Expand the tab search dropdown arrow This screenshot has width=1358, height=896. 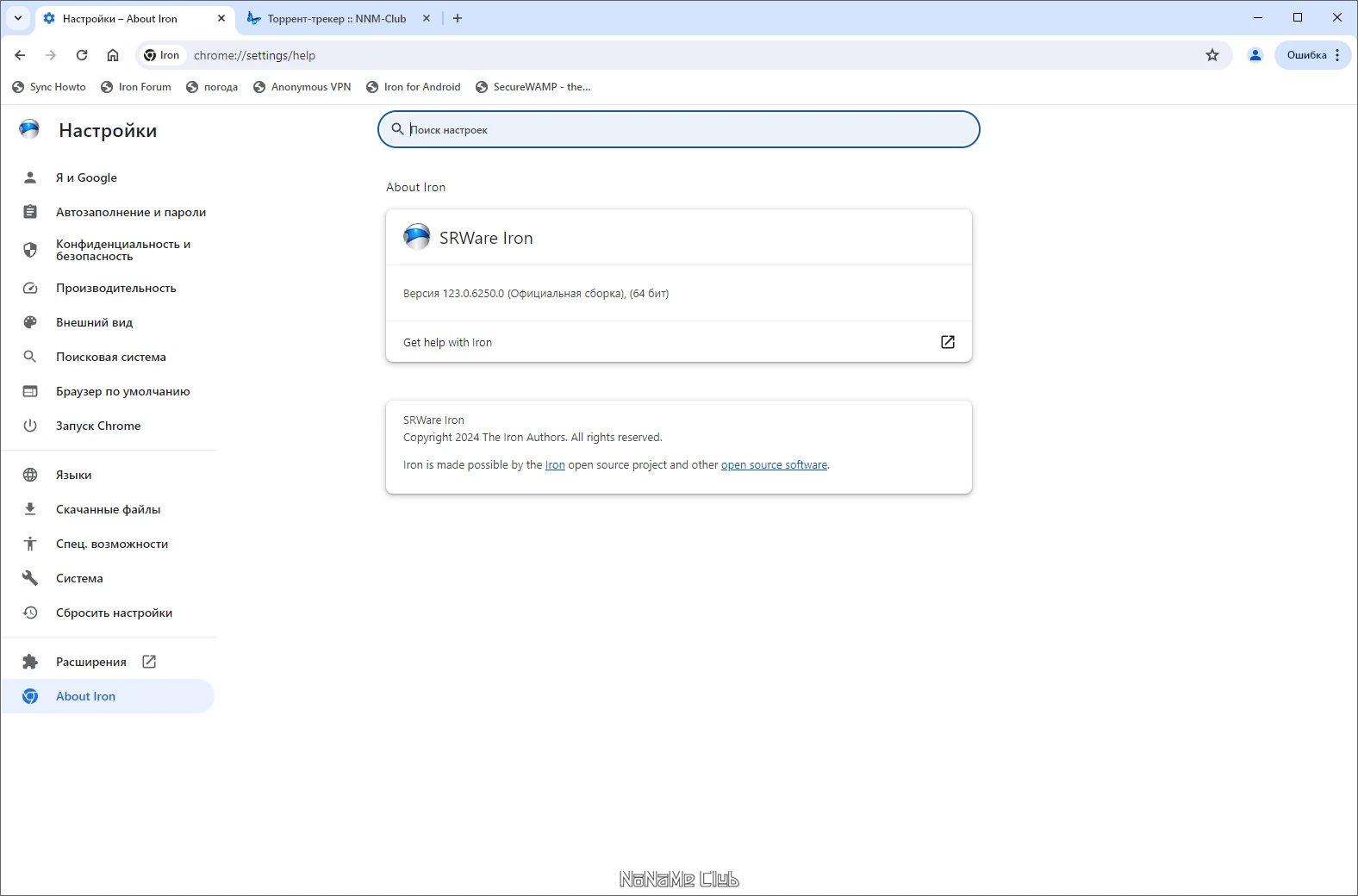17,18
